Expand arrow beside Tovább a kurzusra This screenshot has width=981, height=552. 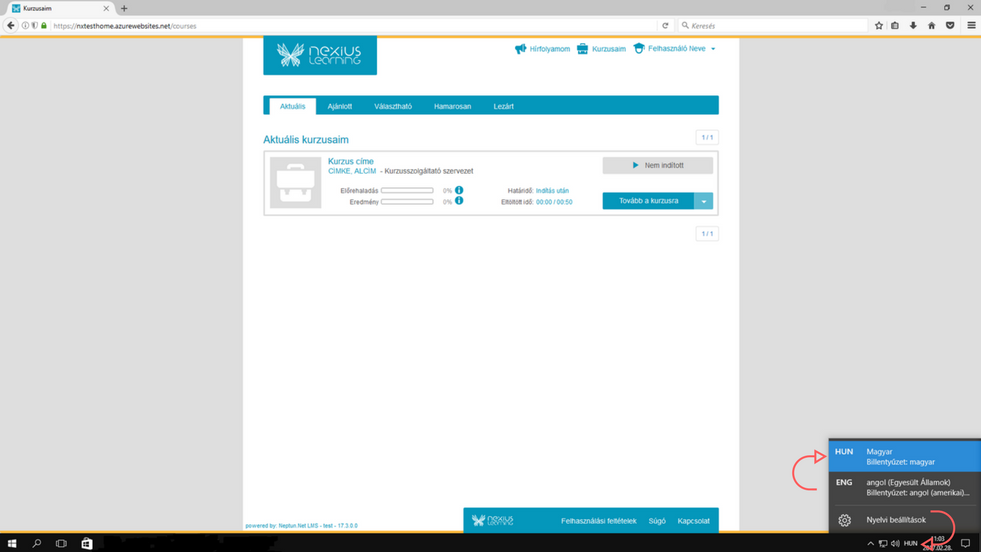[x=704, y=201]
